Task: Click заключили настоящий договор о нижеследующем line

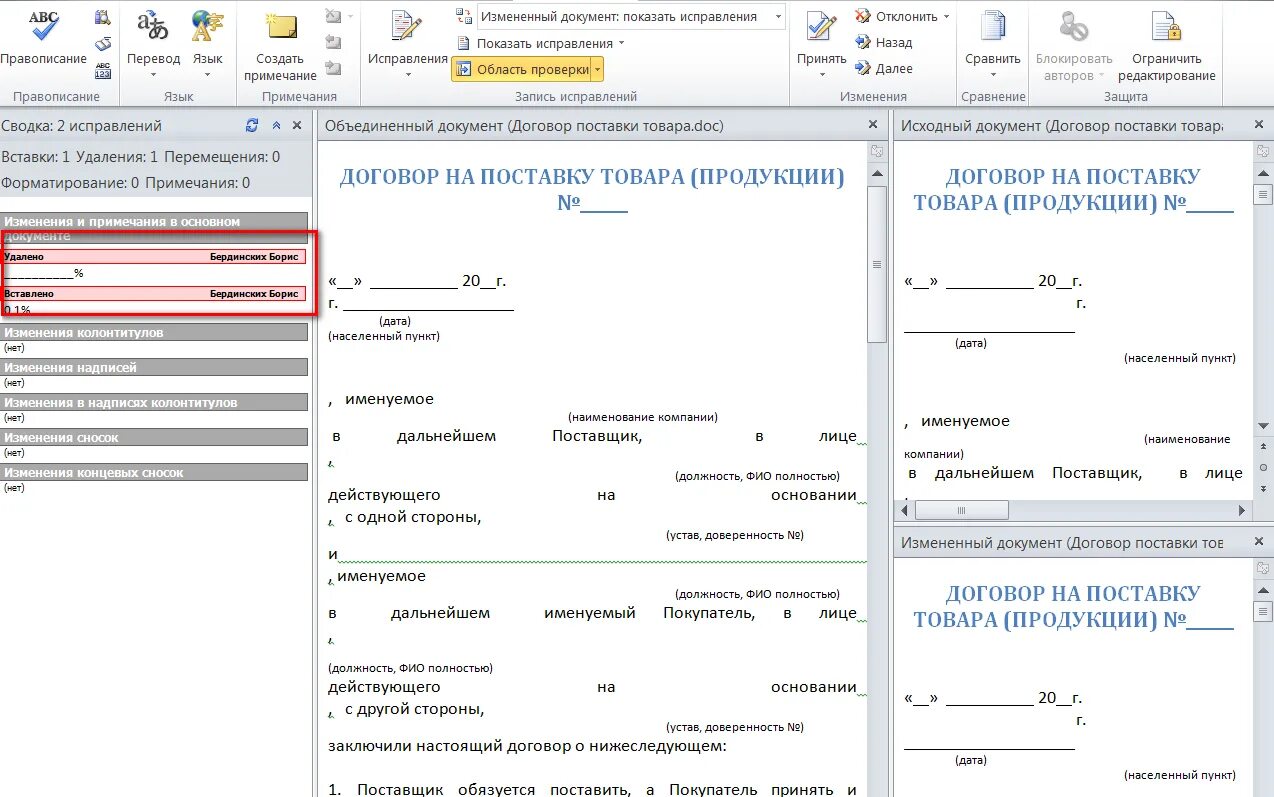Action: [x=527, y=746]
